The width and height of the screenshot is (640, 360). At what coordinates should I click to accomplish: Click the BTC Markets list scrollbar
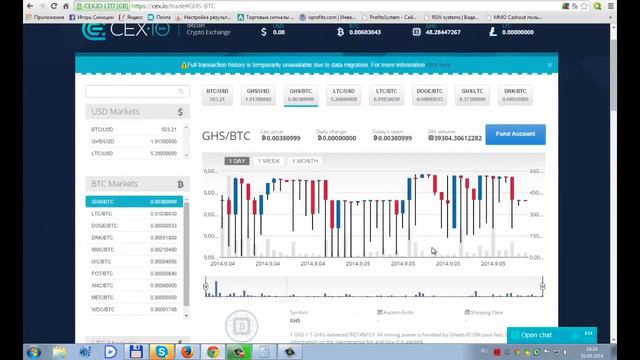click(187, 254)
